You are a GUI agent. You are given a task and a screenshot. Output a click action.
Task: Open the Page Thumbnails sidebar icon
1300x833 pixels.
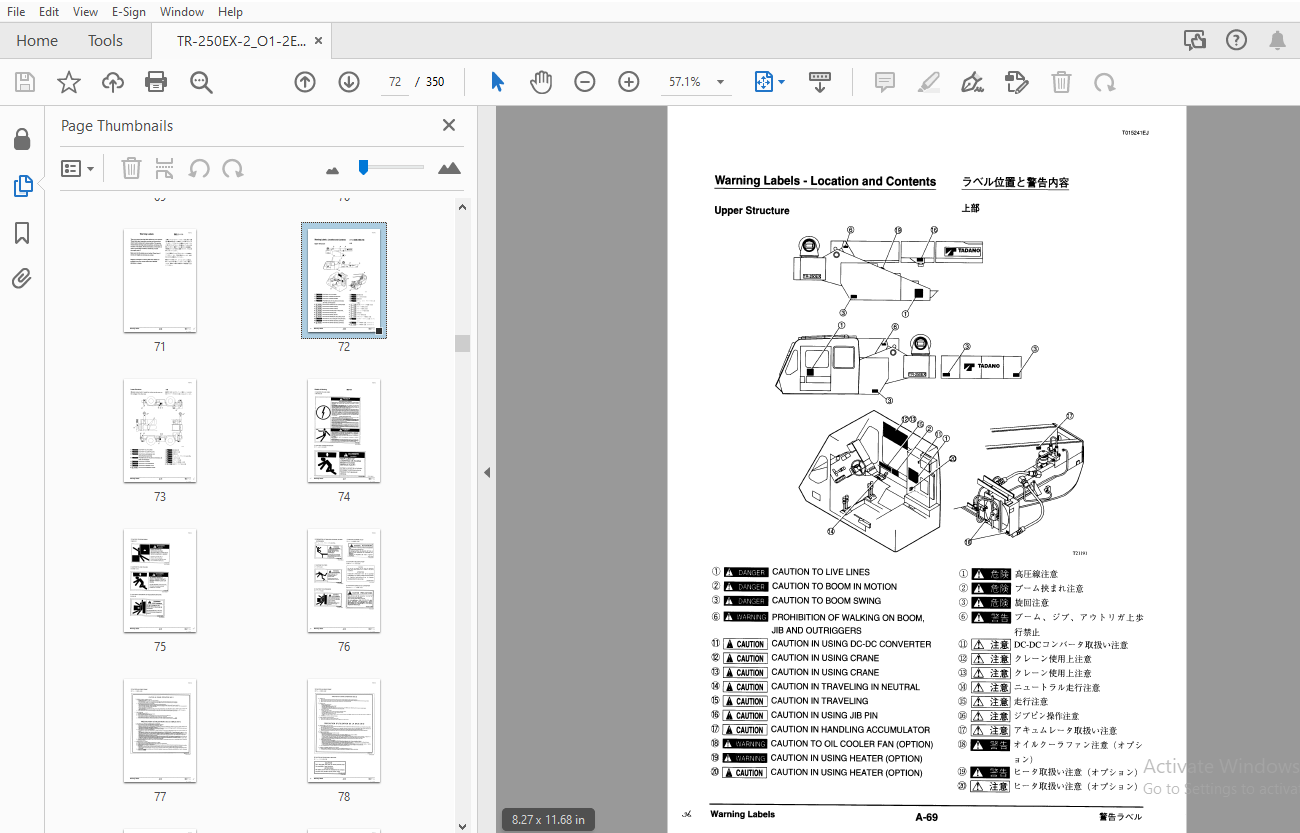point(22,186)
